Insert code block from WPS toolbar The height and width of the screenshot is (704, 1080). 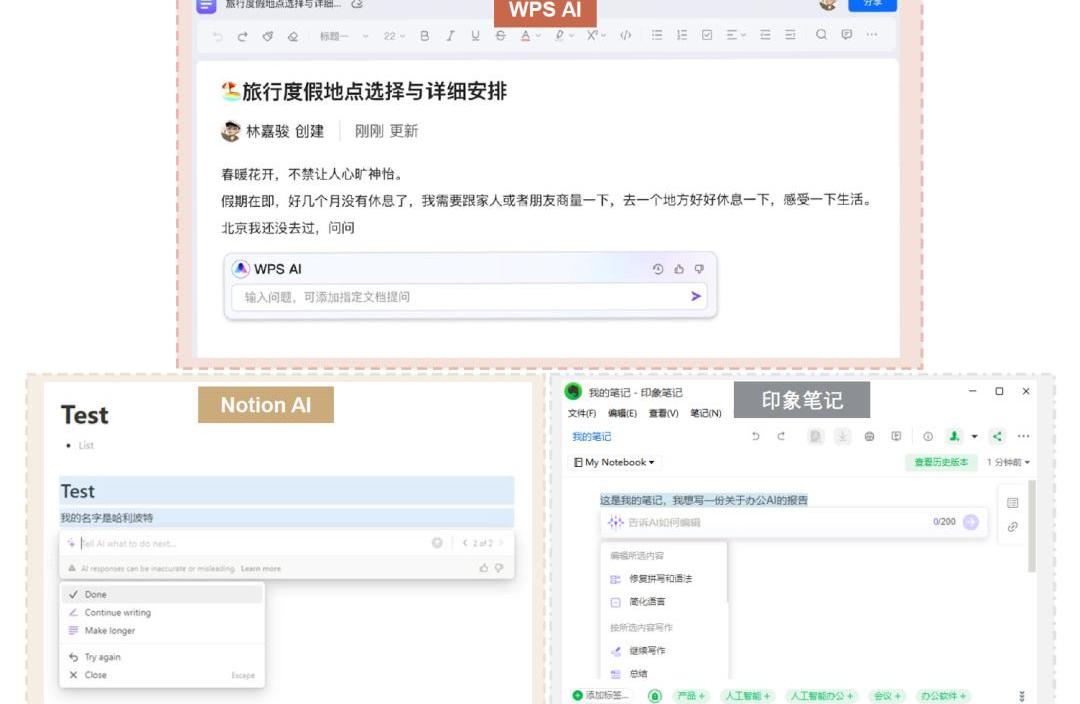pos(625,35)
